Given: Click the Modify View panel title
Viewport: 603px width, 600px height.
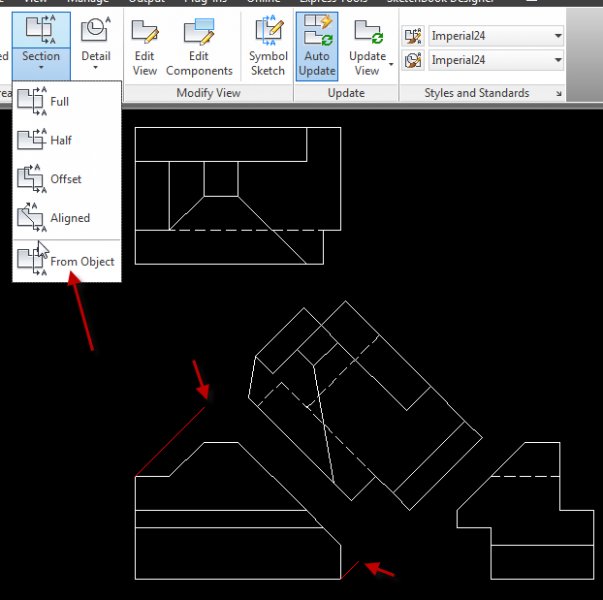Looking at the screenshot, I should tap(208, 93).
